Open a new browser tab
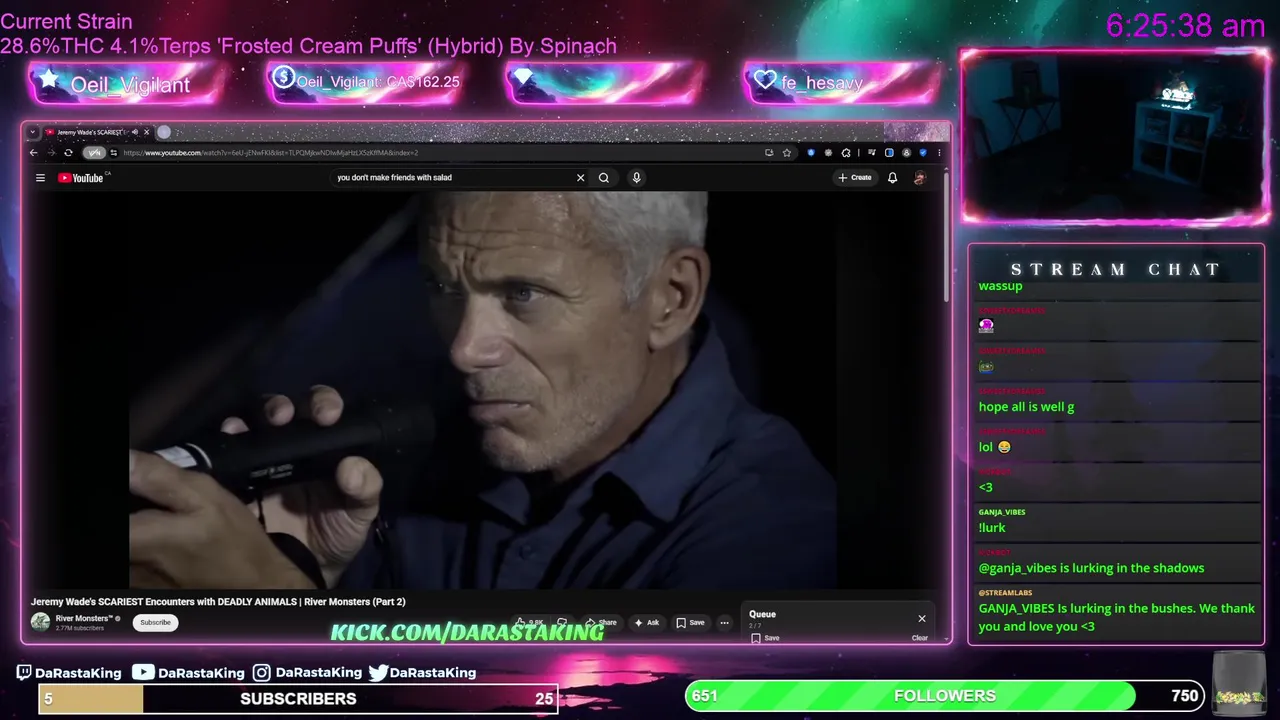 (x=164, y=132)
